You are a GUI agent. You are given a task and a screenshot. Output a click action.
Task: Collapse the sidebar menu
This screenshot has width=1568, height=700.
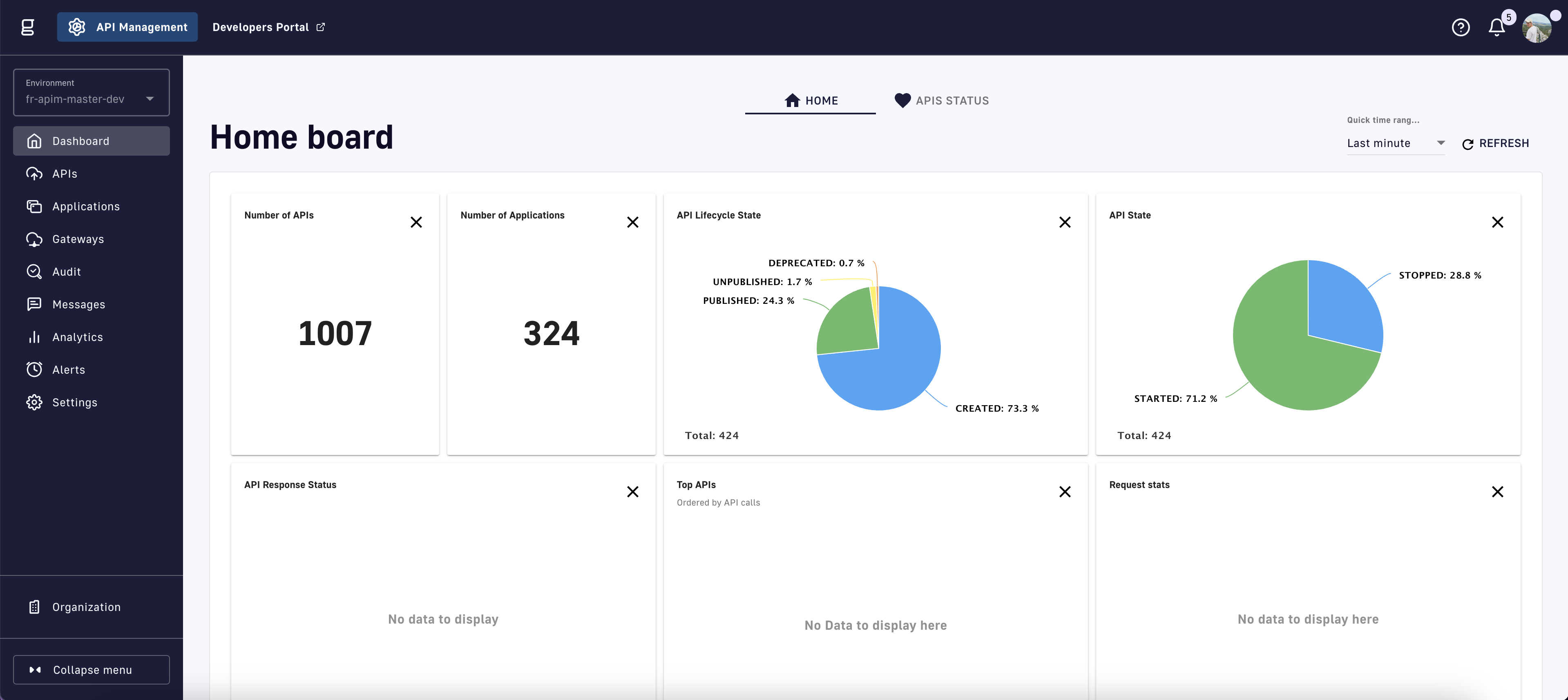click(x=91, y=669)
